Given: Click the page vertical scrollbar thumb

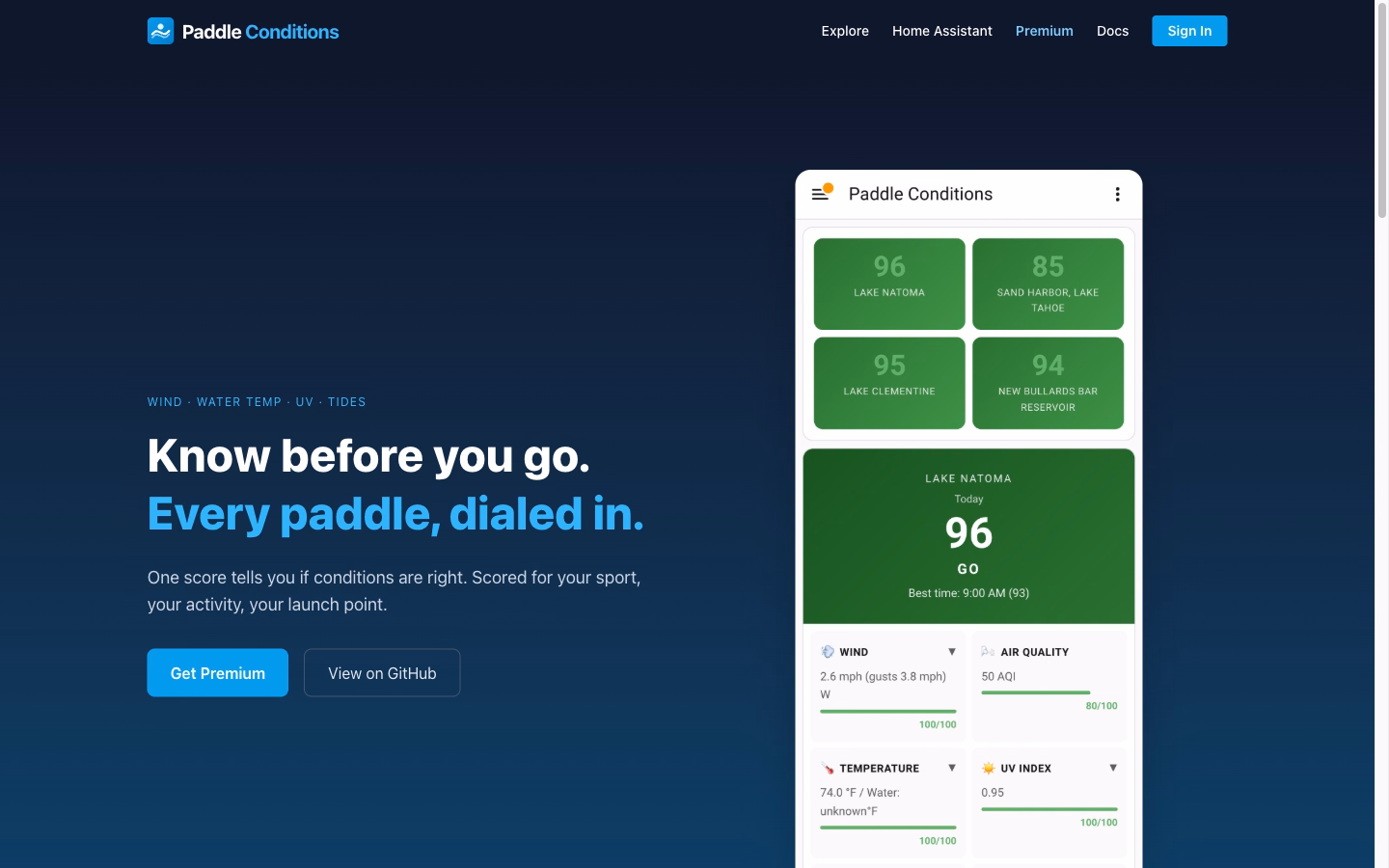Looking at the screenshot, I should tap(1382, 110).
